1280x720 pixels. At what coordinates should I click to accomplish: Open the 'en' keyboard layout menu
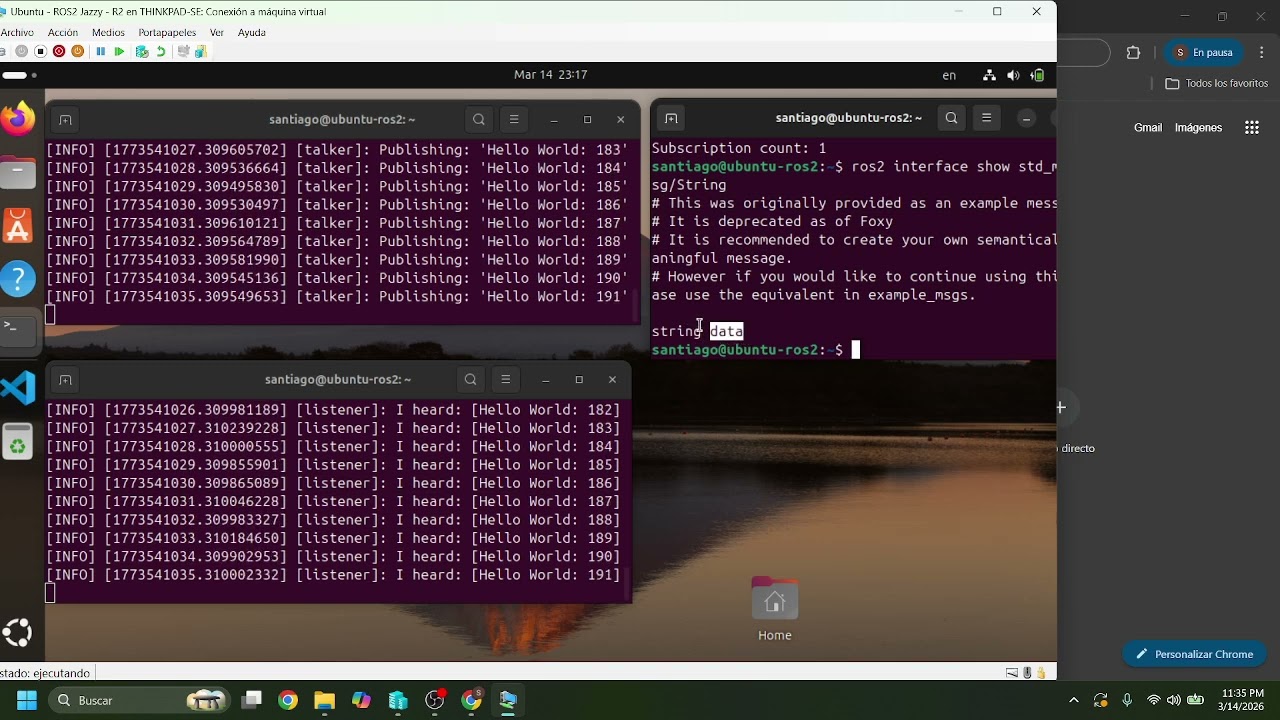click(x=949, y=75)
